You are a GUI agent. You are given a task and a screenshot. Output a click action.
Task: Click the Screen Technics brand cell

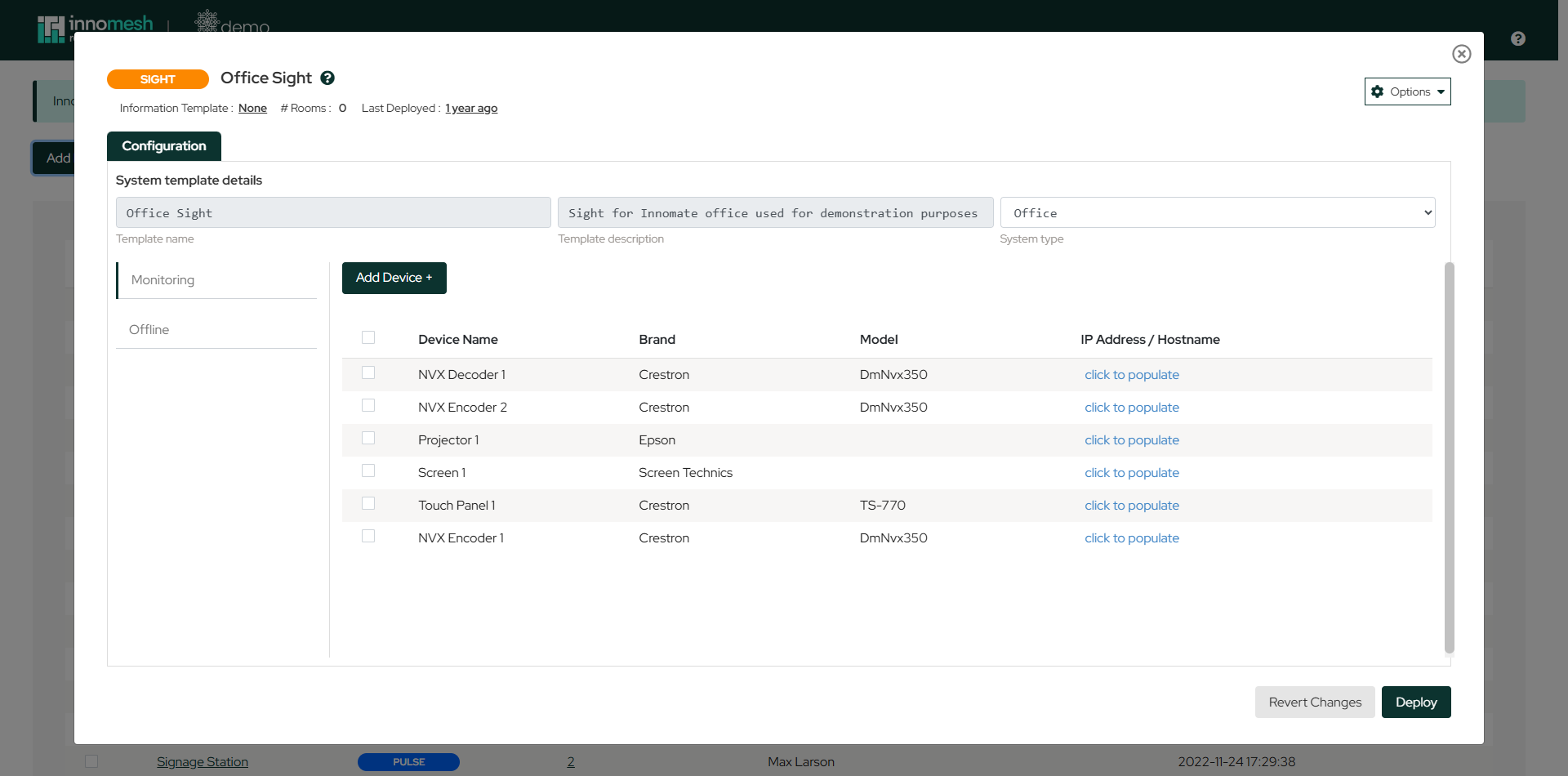click(686, 473)
